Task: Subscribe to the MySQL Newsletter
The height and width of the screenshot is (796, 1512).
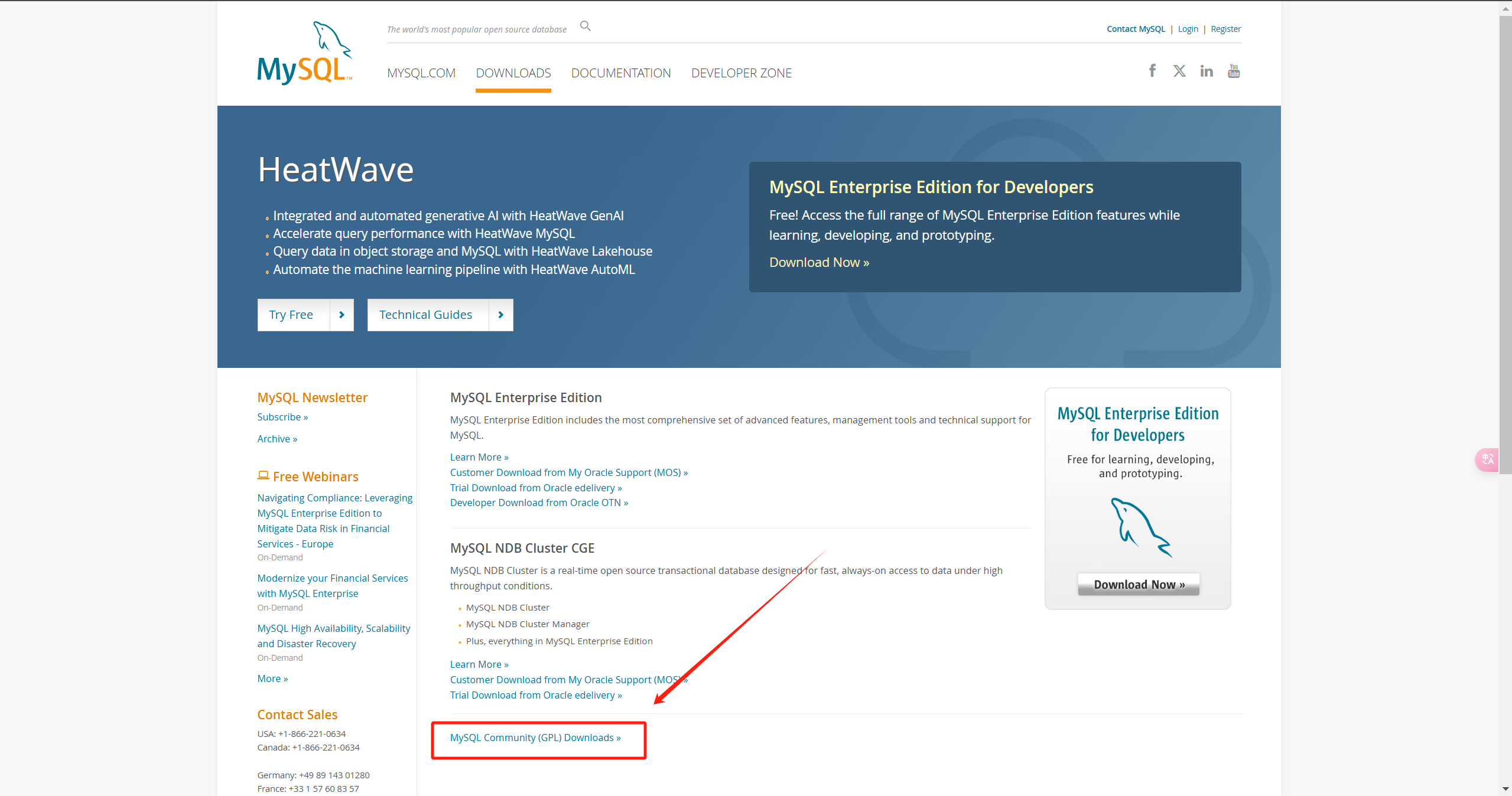Action: pyautogui.click(x=282, y=417)
